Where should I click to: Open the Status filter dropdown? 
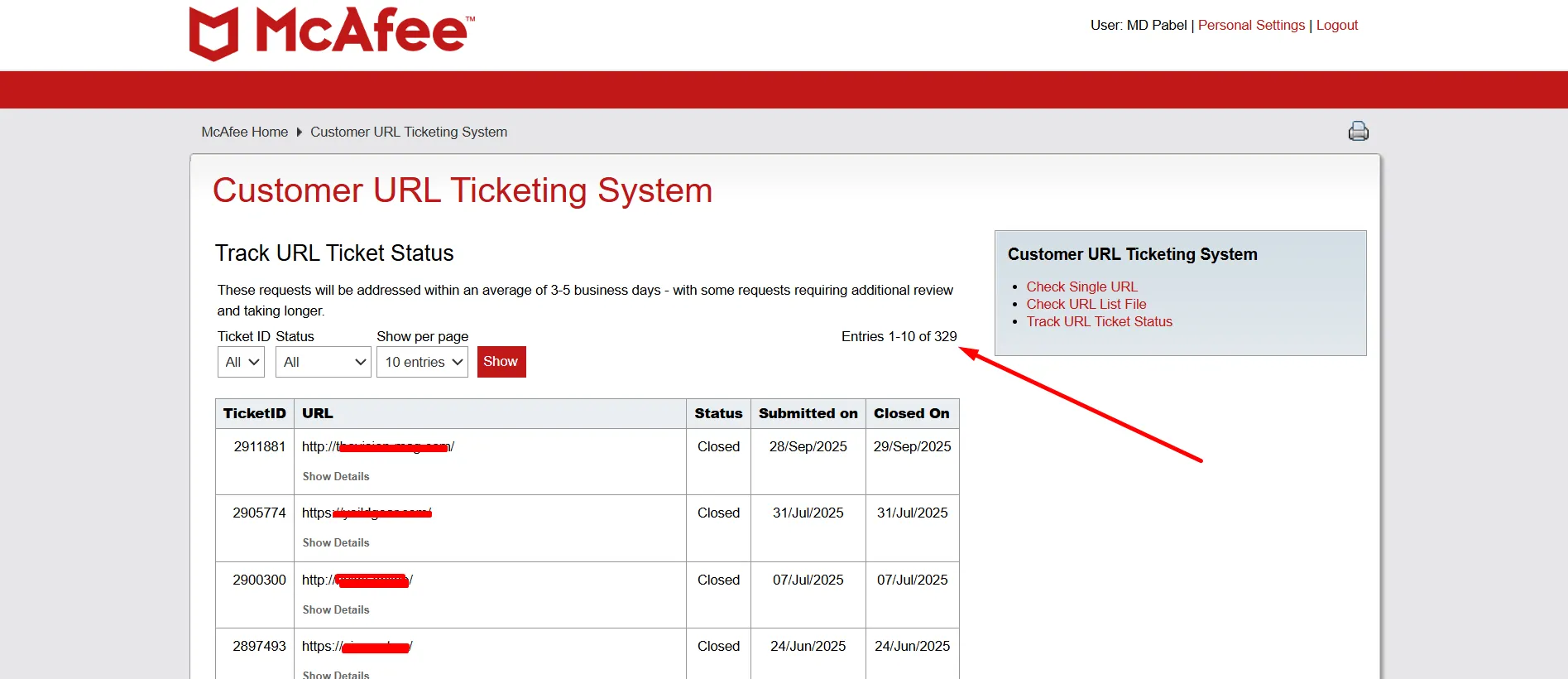coord(324,362)
